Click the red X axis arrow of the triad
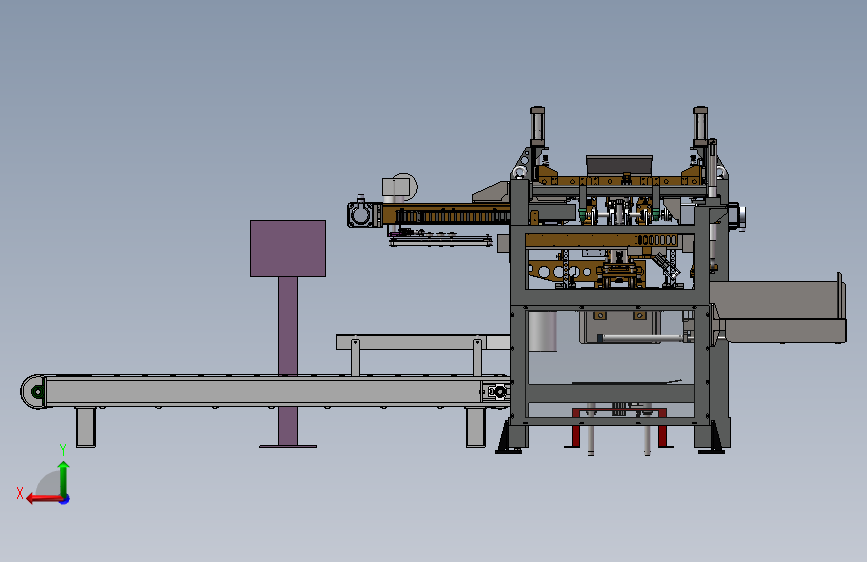This screenshot has height=562, width=867. 44,499
